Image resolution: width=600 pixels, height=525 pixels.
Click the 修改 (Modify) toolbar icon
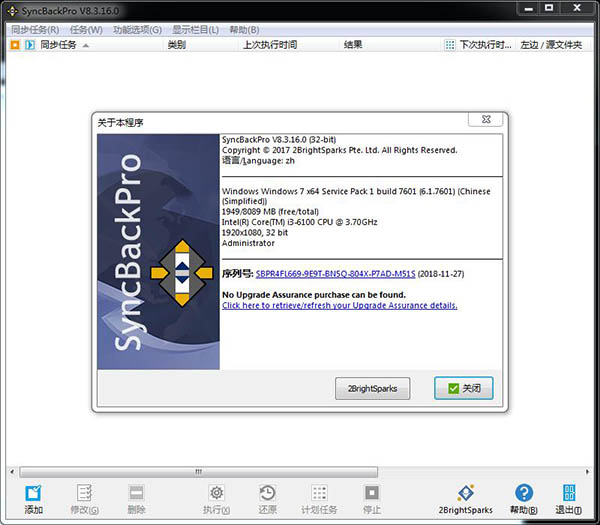pyautogui.click(x=84, y=493)
